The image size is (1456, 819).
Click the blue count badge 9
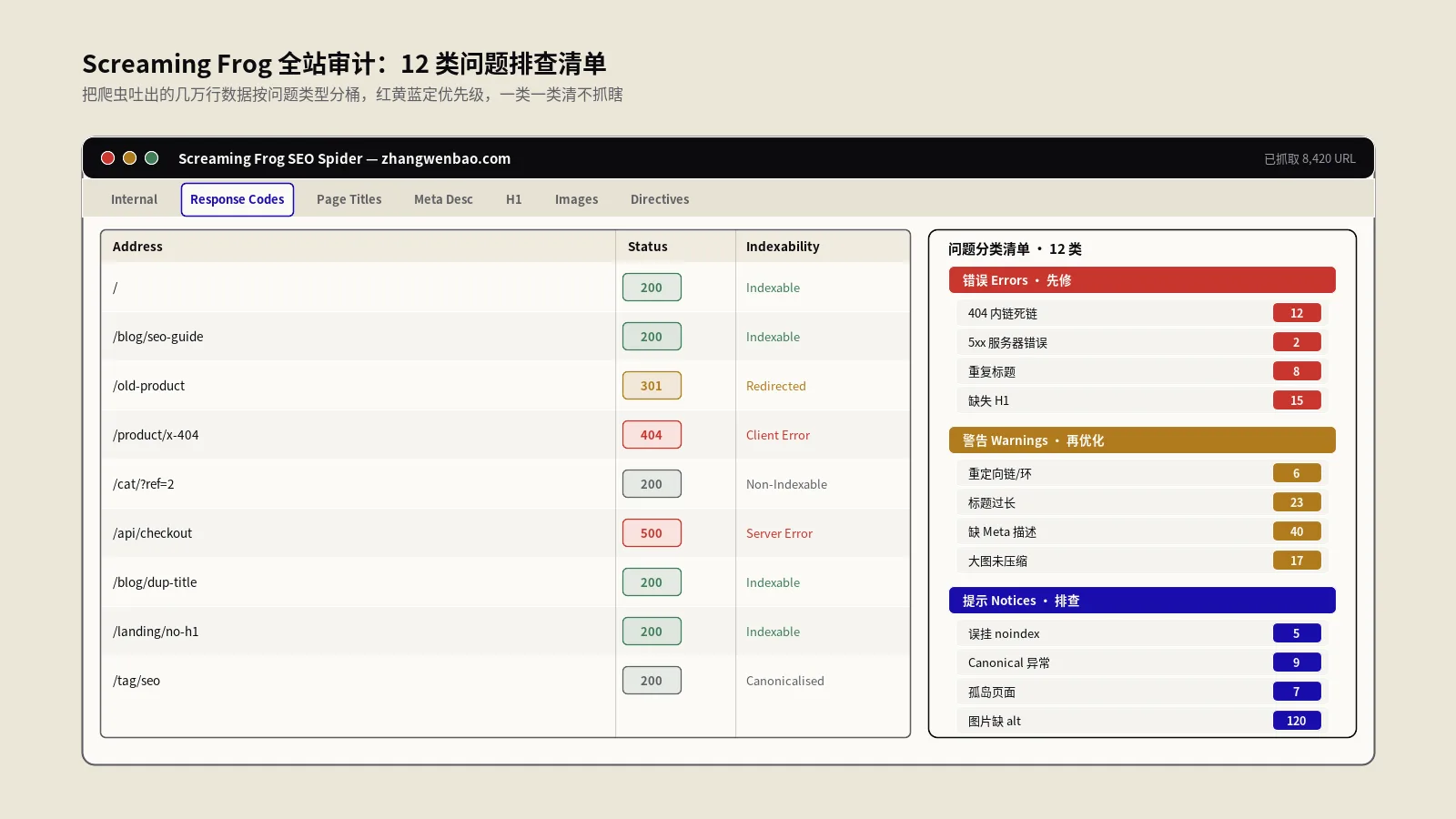[1297, 662]
